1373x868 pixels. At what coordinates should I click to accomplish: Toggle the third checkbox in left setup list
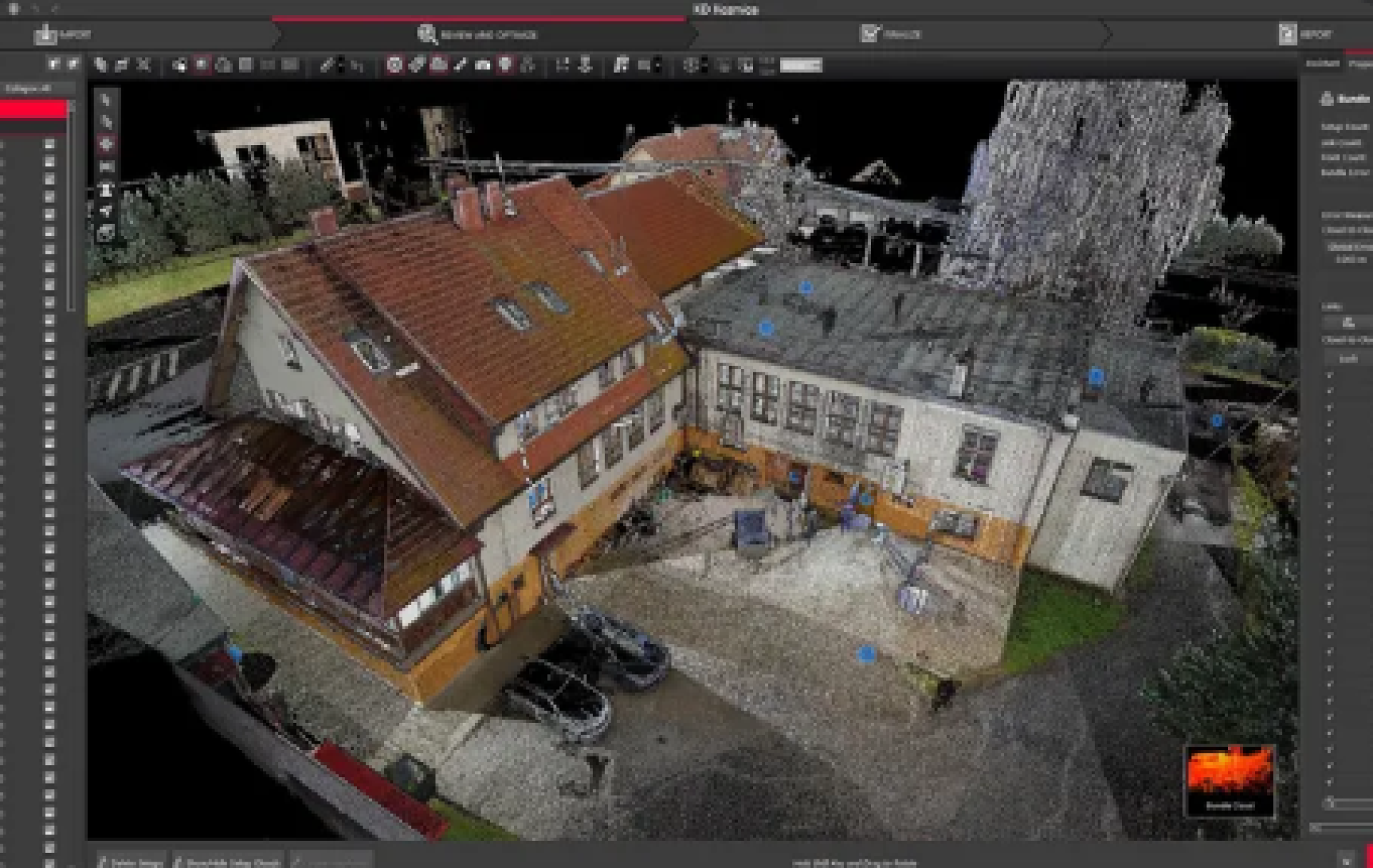click(49, 179)
